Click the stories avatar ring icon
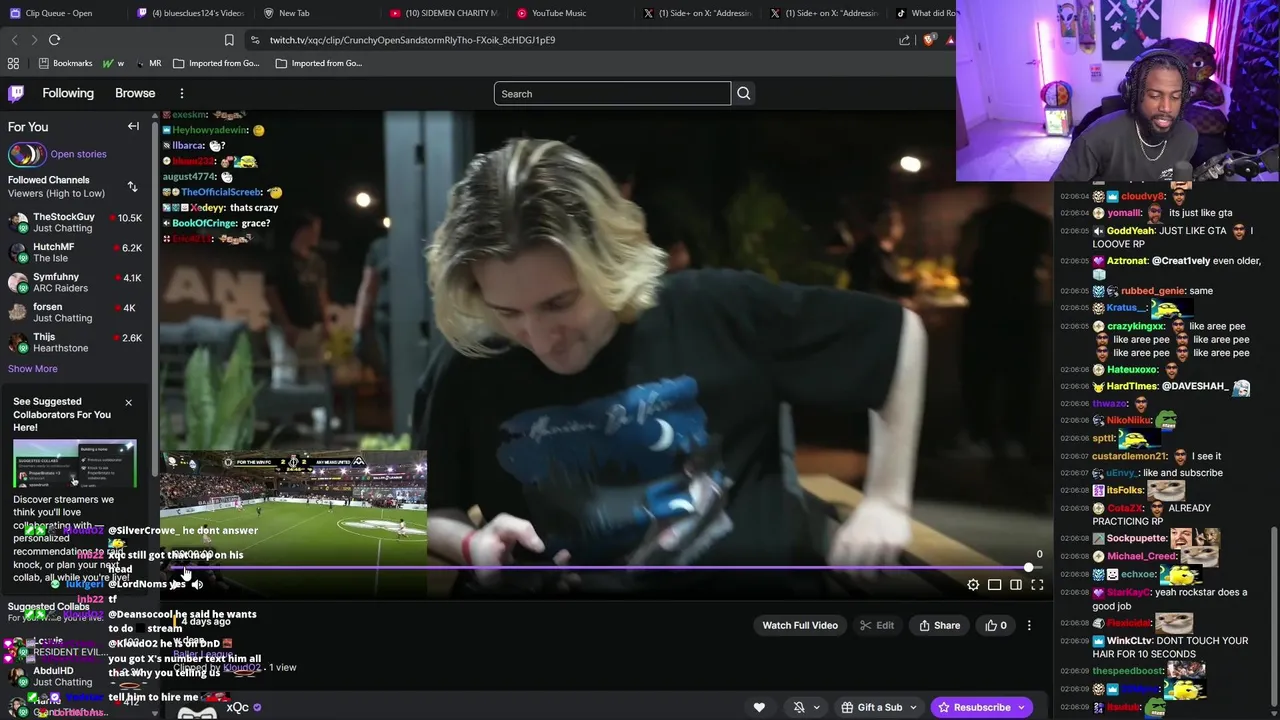 click(26, 154)
